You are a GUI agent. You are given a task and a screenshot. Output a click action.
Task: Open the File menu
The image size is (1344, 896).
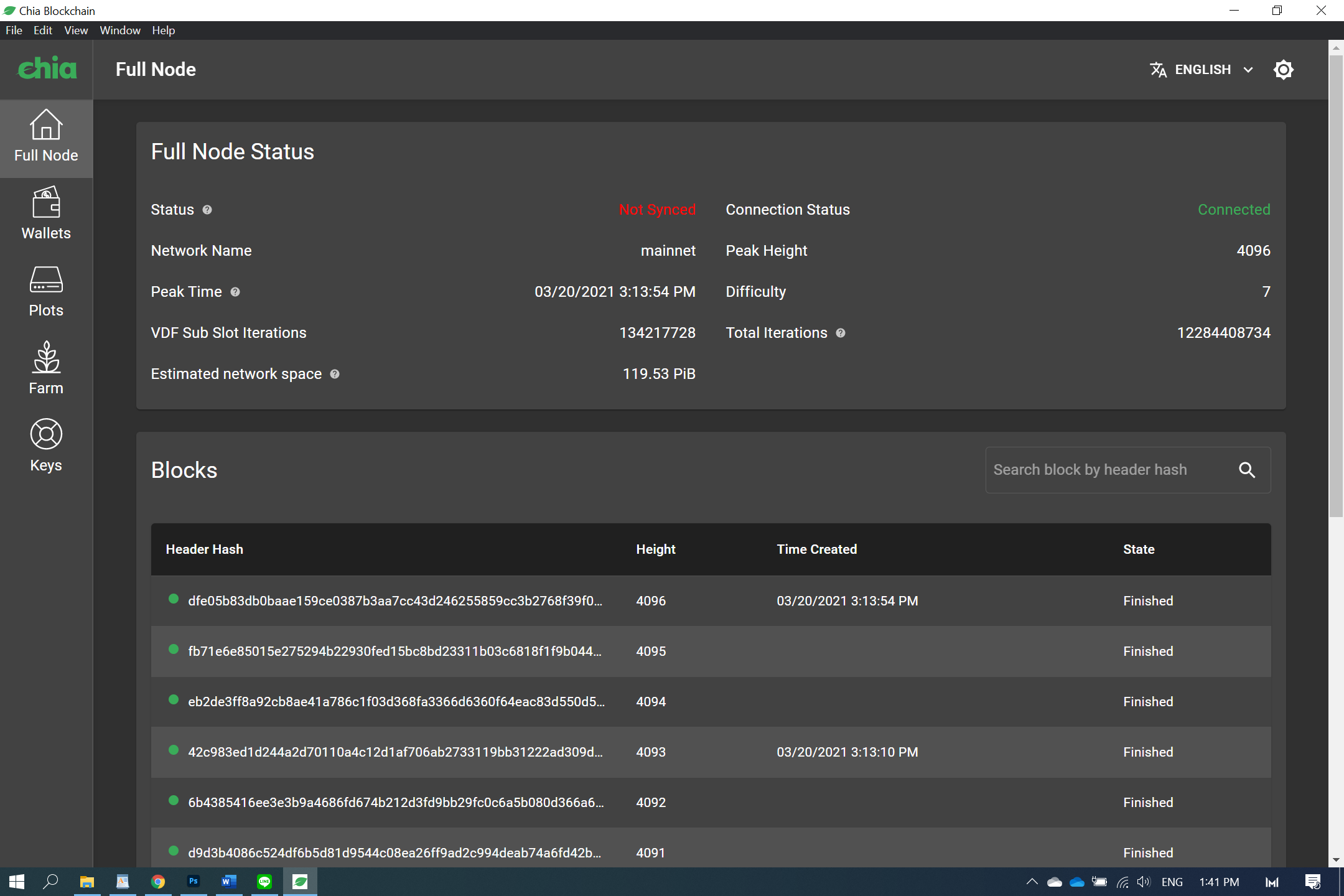coord(14,30)
